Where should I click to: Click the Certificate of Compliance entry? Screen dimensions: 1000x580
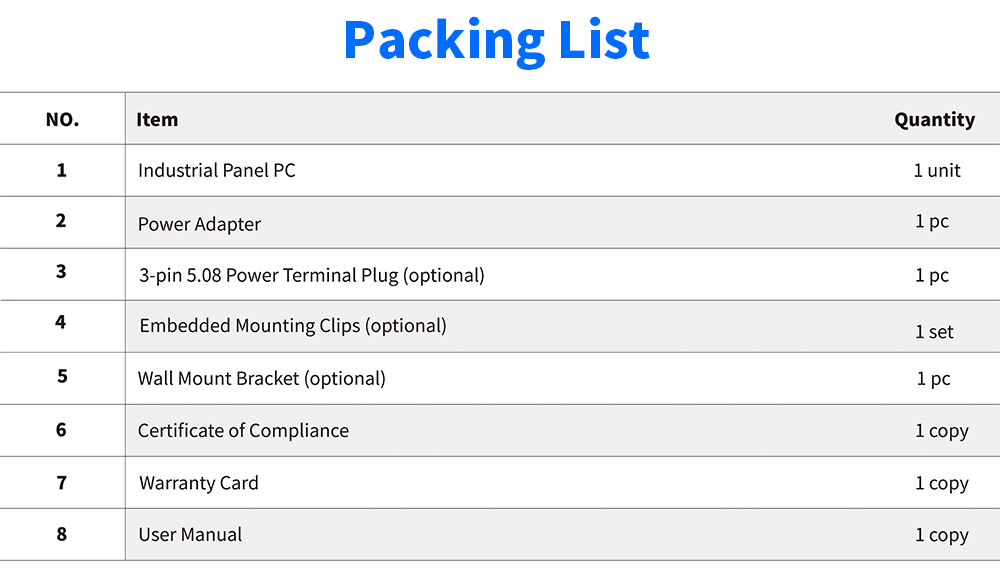tap(243, 431)
